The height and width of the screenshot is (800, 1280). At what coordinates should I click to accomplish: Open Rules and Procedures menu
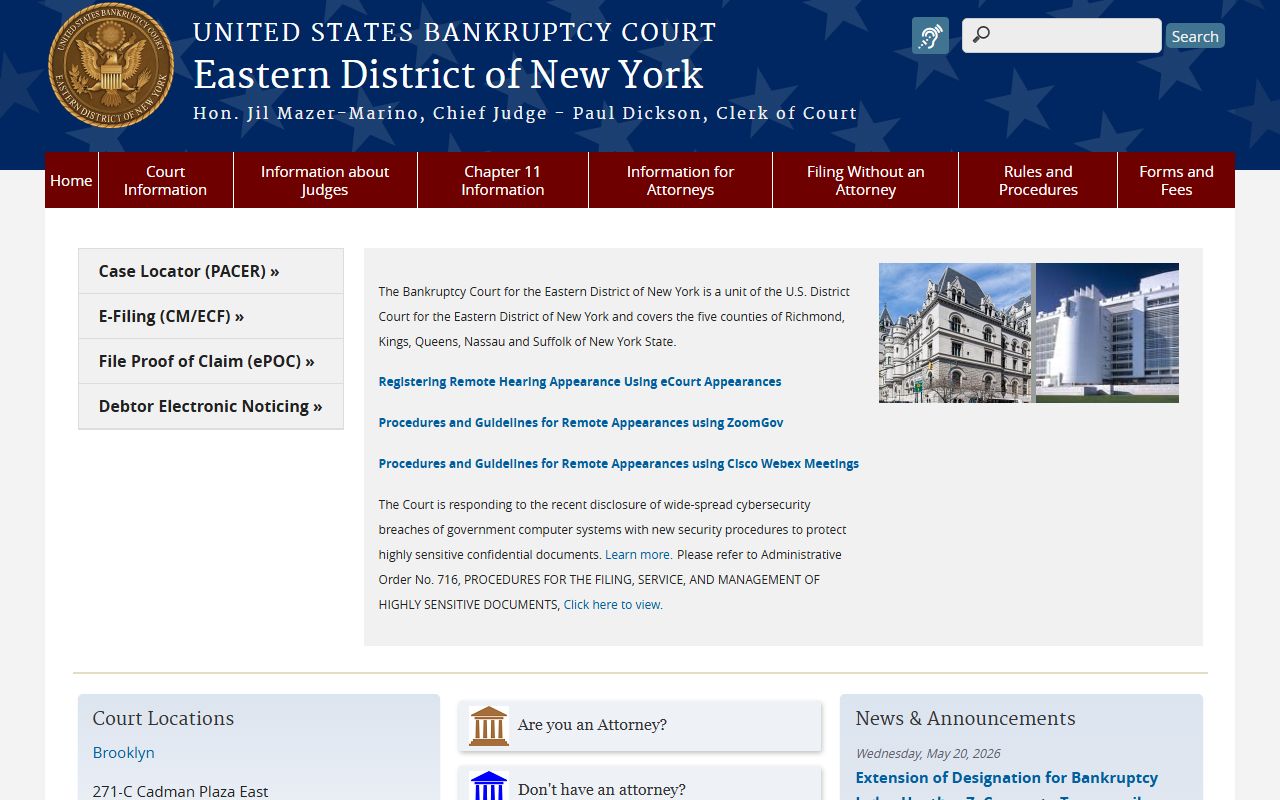tap(1038, 180)
